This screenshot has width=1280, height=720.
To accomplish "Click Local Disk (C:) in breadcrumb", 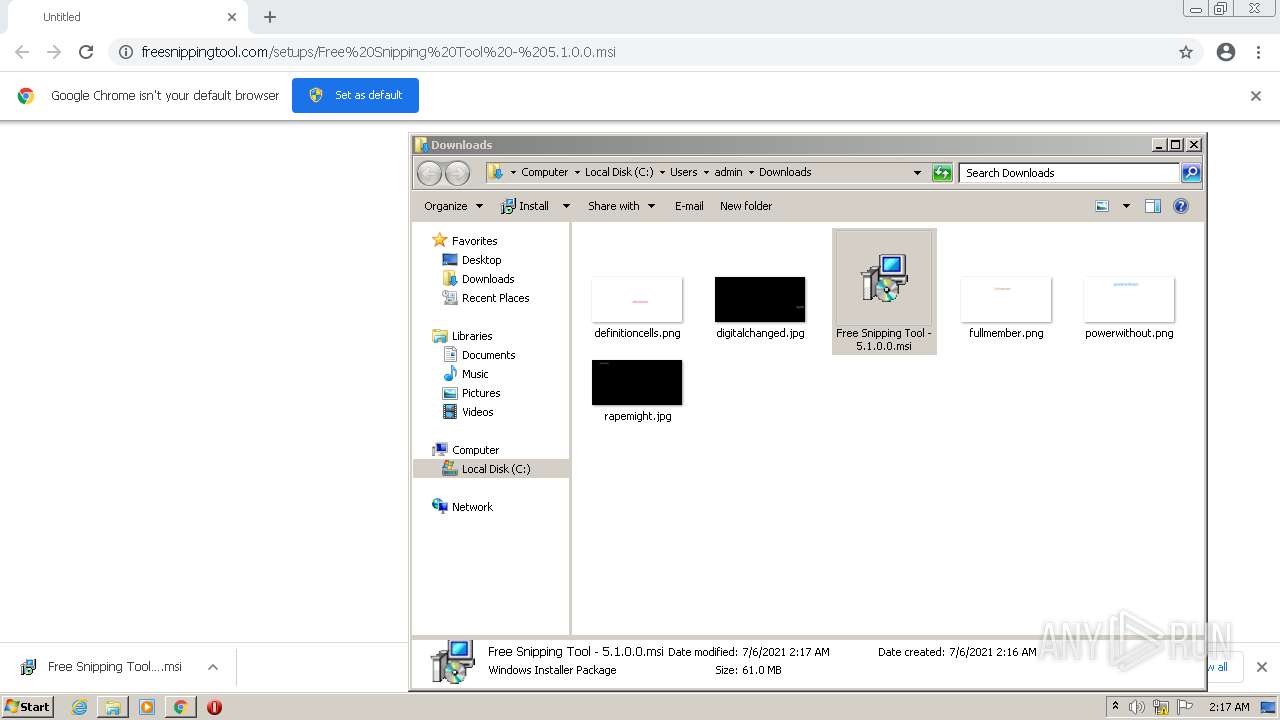I will pyautogui.click(x=619, y=172).
